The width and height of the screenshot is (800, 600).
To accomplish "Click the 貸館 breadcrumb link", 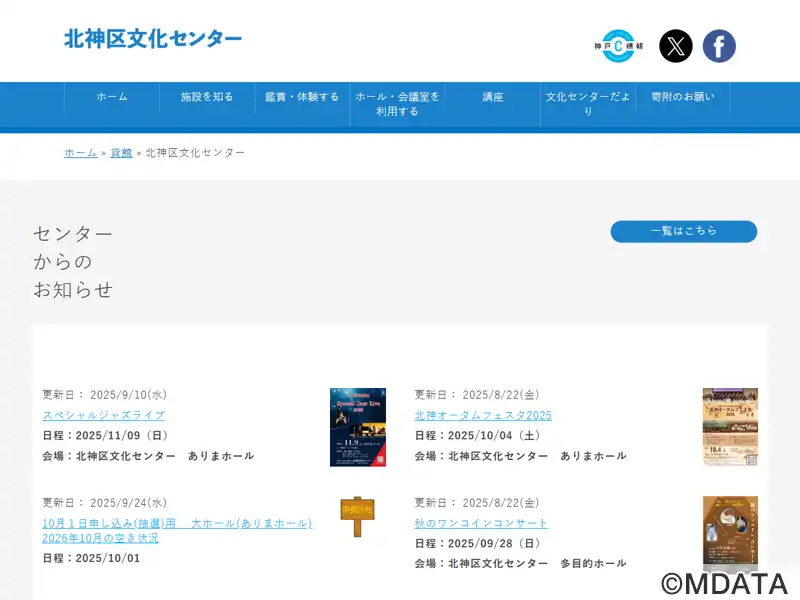I will pos(121,153).
